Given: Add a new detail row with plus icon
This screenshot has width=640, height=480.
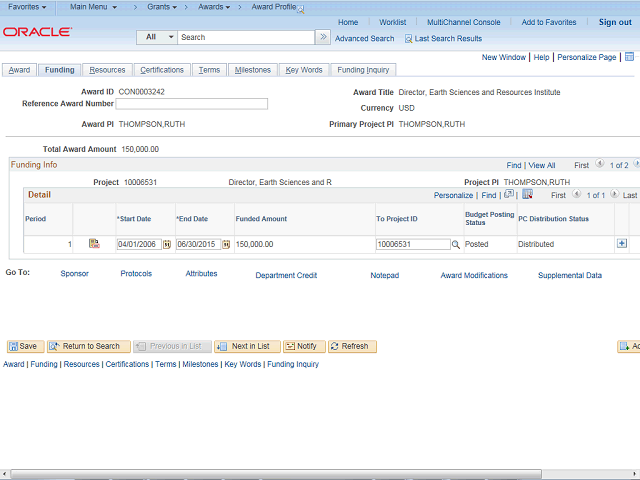Looking at the screenshot, I should coord(622,244).
